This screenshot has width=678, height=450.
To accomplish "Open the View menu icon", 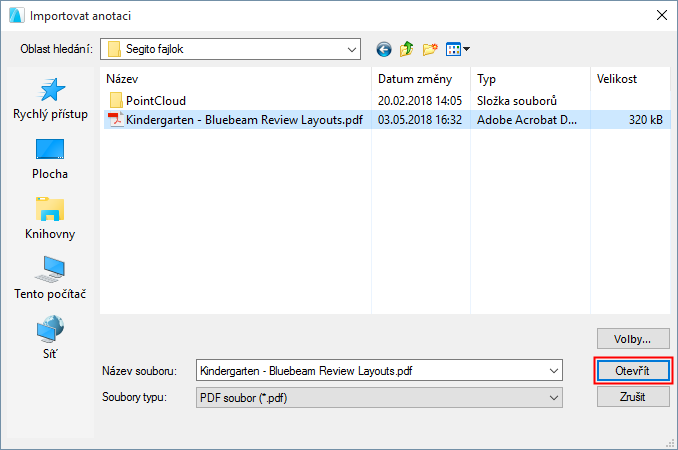I will coord(458,49).
